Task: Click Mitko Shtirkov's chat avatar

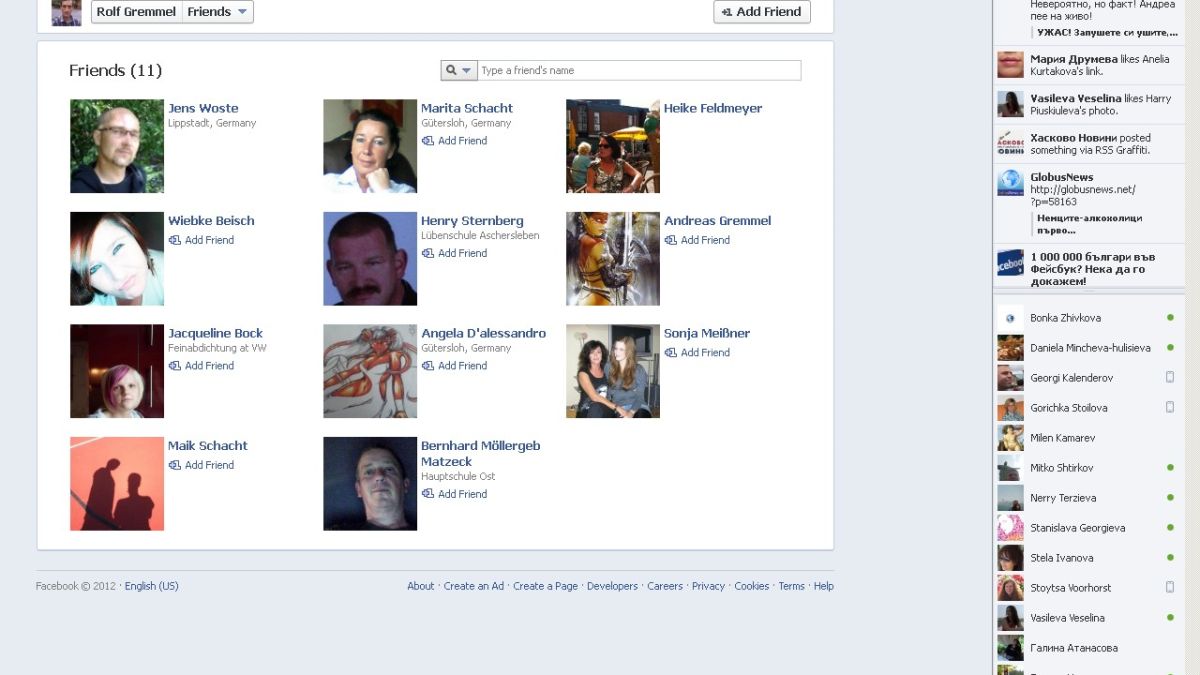Action: [1010, 468]
